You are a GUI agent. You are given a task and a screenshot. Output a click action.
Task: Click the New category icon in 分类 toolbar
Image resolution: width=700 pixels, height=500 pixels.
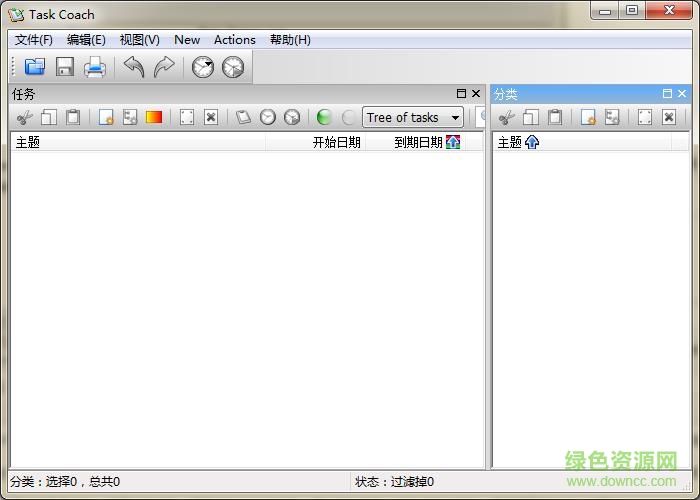[588, 117]
